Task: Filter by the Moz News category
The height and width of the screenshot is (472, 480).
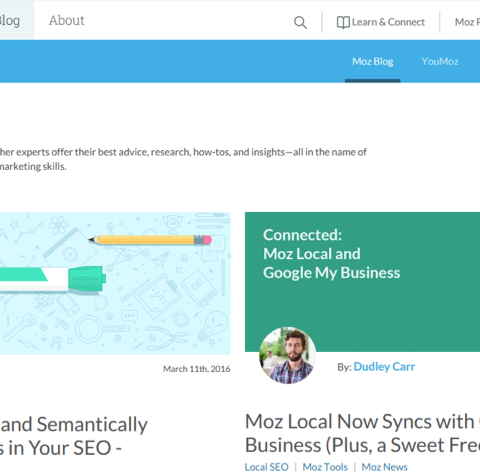Action: [x=384, y=467]
